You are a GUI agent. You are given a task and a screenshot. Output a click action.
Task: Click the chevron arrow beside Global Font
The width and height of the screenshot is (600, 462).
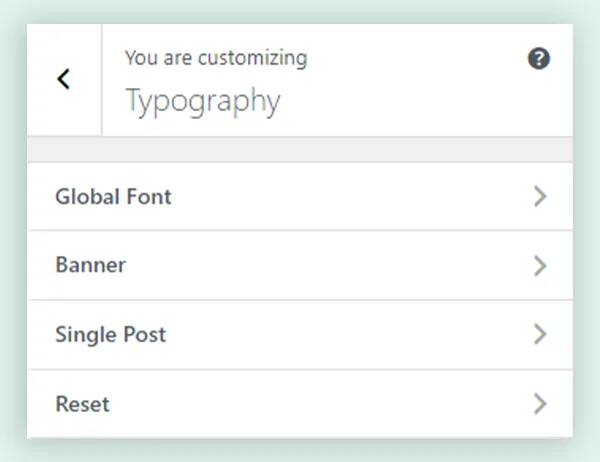point(540,197)
